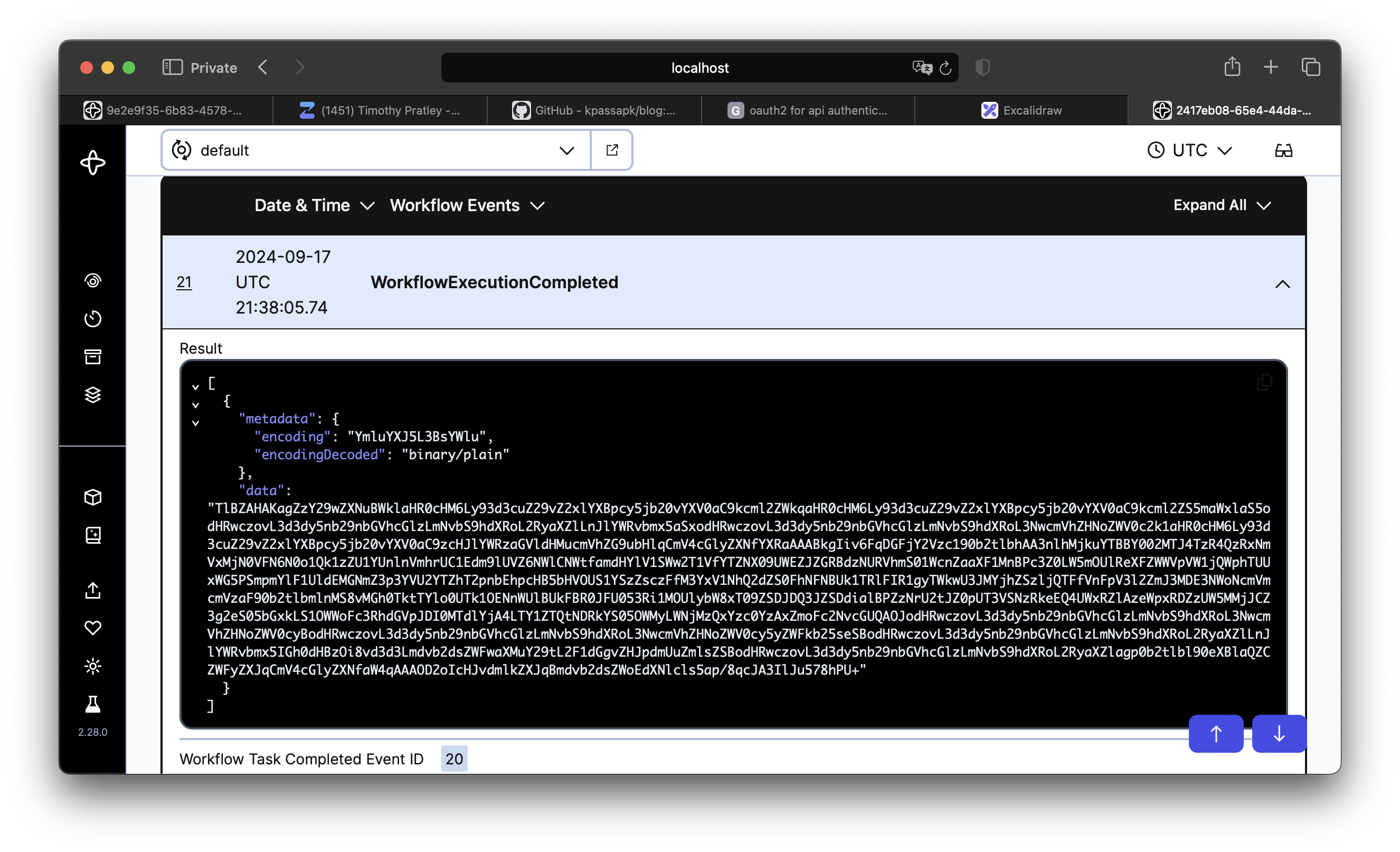Copy the Result JSON with the copy icon

coord(1264,382)
